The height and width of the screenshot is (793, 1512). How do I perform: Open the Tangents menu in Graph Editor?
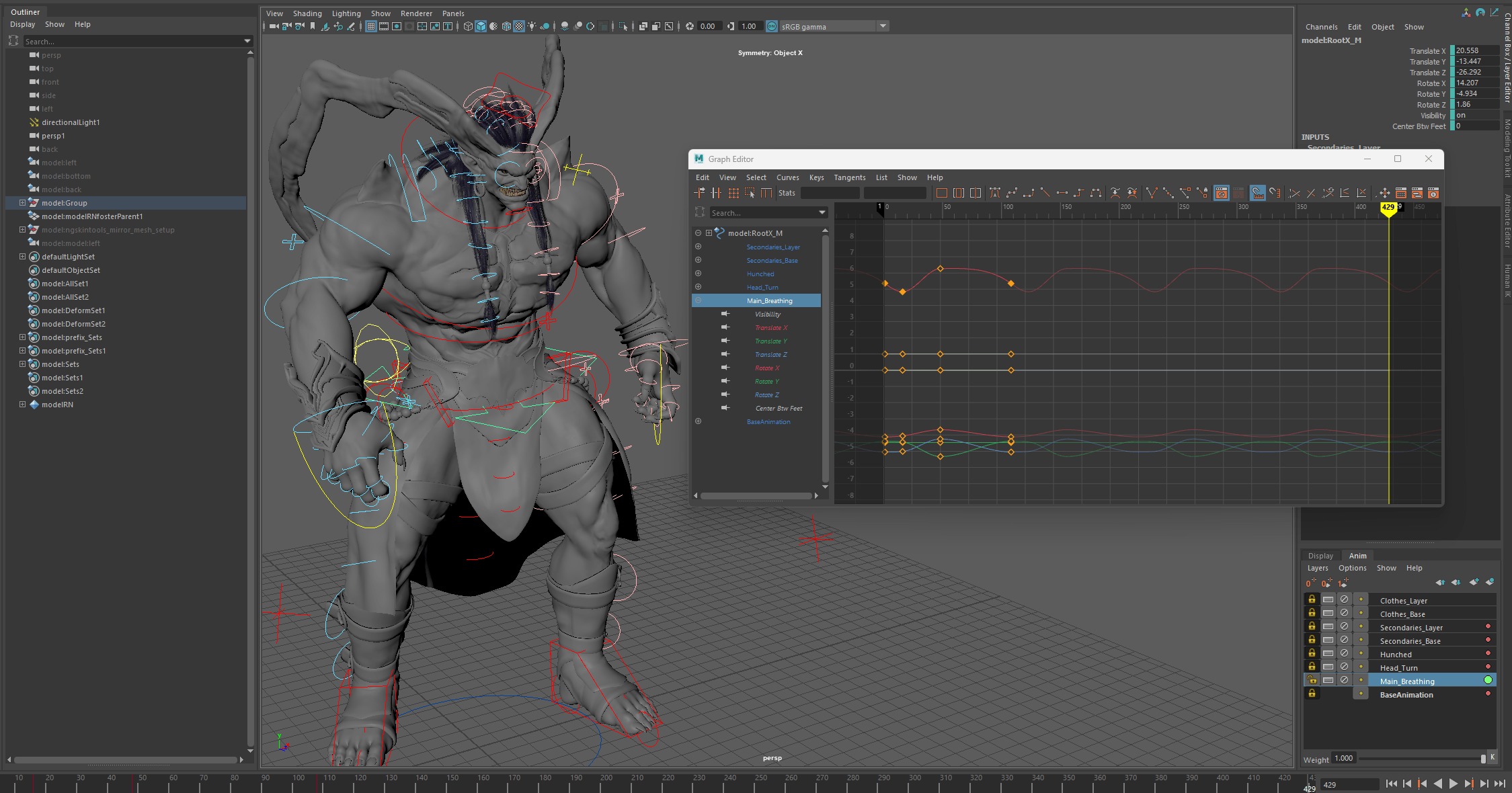849,177
